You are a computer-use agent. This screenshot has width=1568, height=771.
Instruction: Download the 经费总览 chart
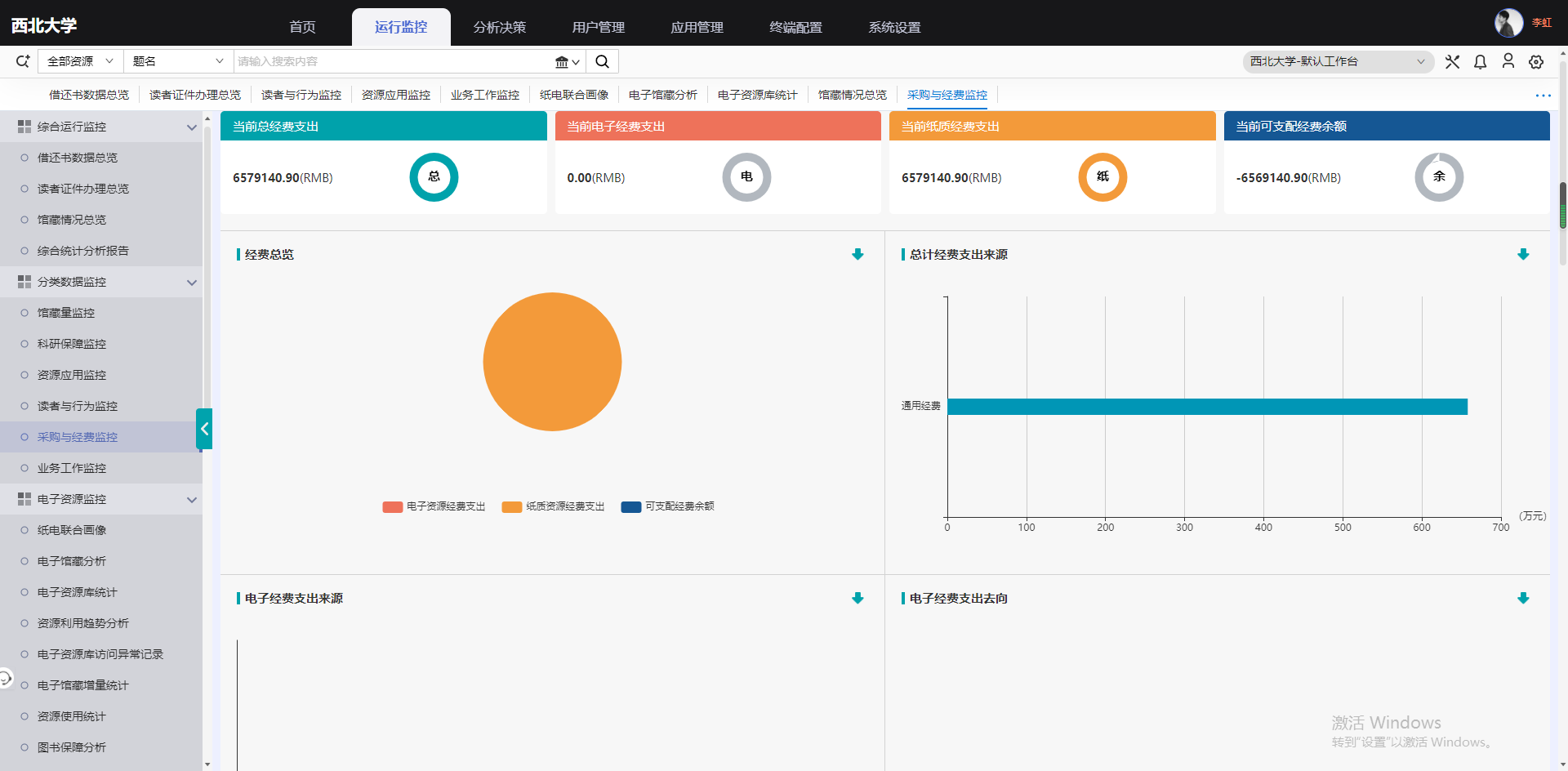(857, 255)
